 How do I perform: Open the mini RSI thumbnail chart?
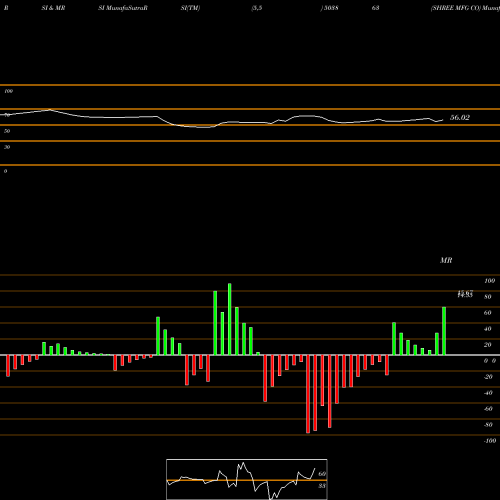[x=247, y=479]
